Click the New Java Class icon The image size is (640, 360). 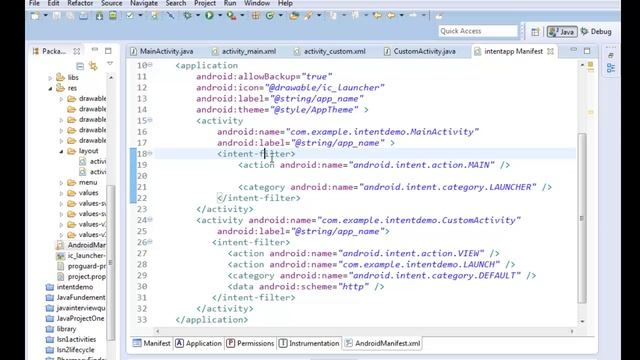pyautogui.click(x=270, y=16)
